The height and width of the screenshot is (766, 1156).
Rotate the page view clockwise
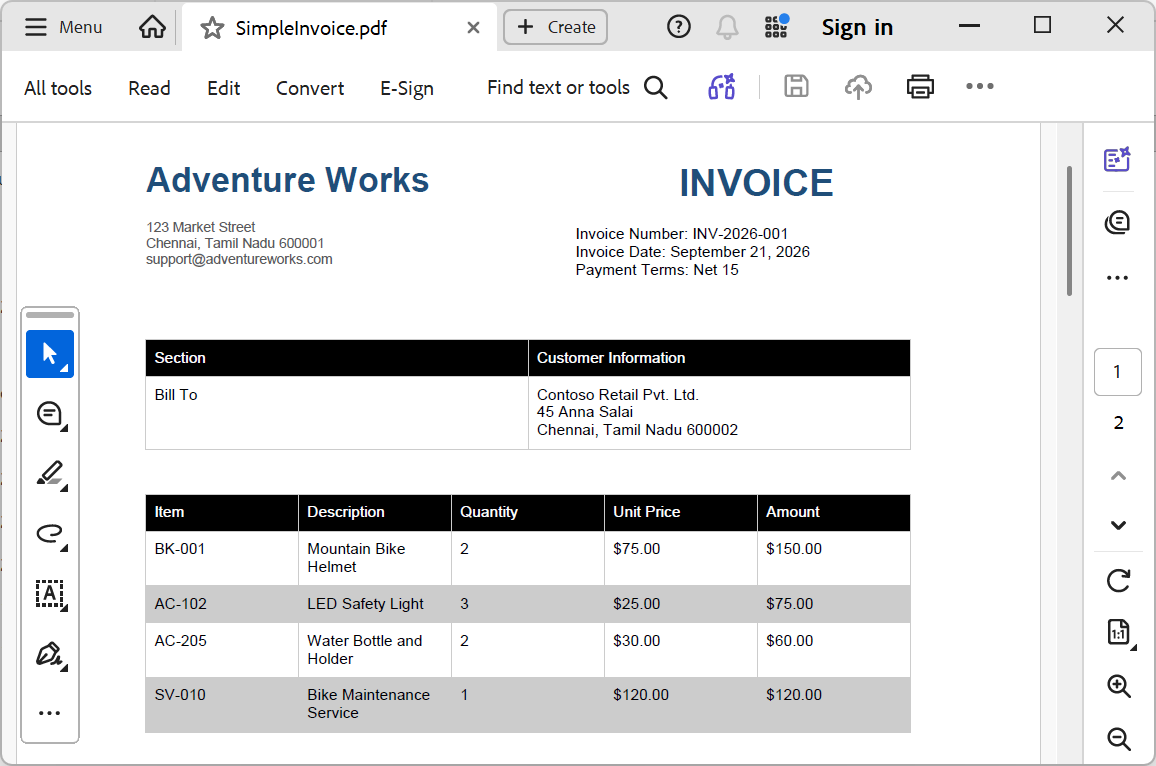tap(1118, 581)
